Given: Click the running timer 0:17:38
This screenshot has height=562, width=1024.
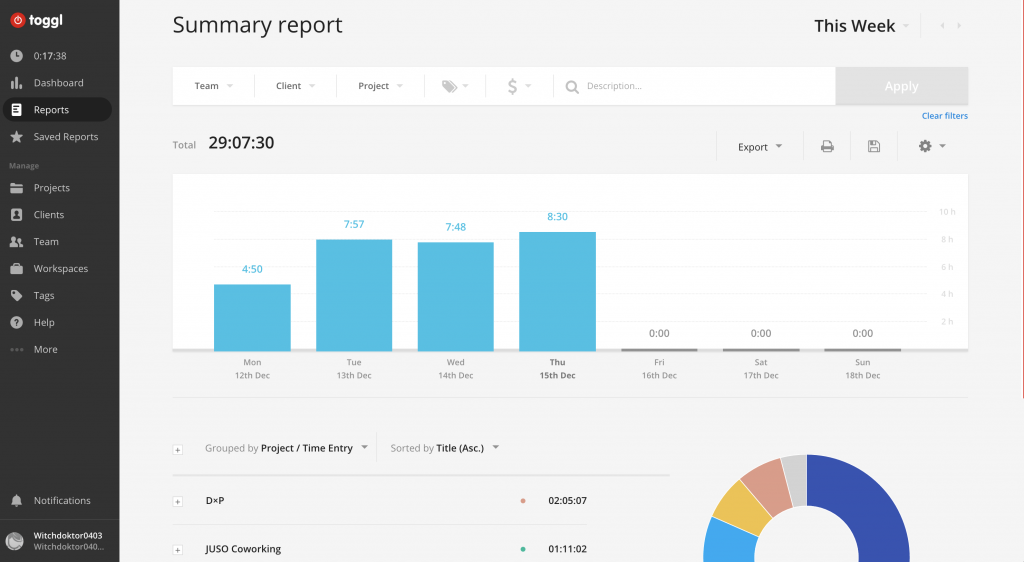Looking at the screenshot, I should tap(50, 56).
